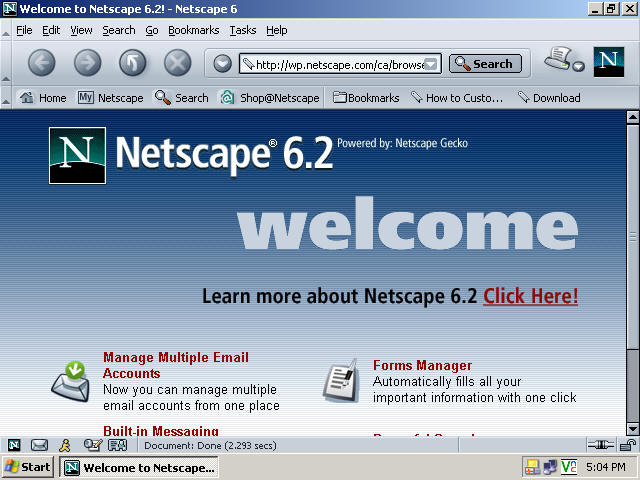Viewport: 640px width, 480px height.
Task: Open My Netscape from the personal toolbar
Action: (x=111, y=98)
